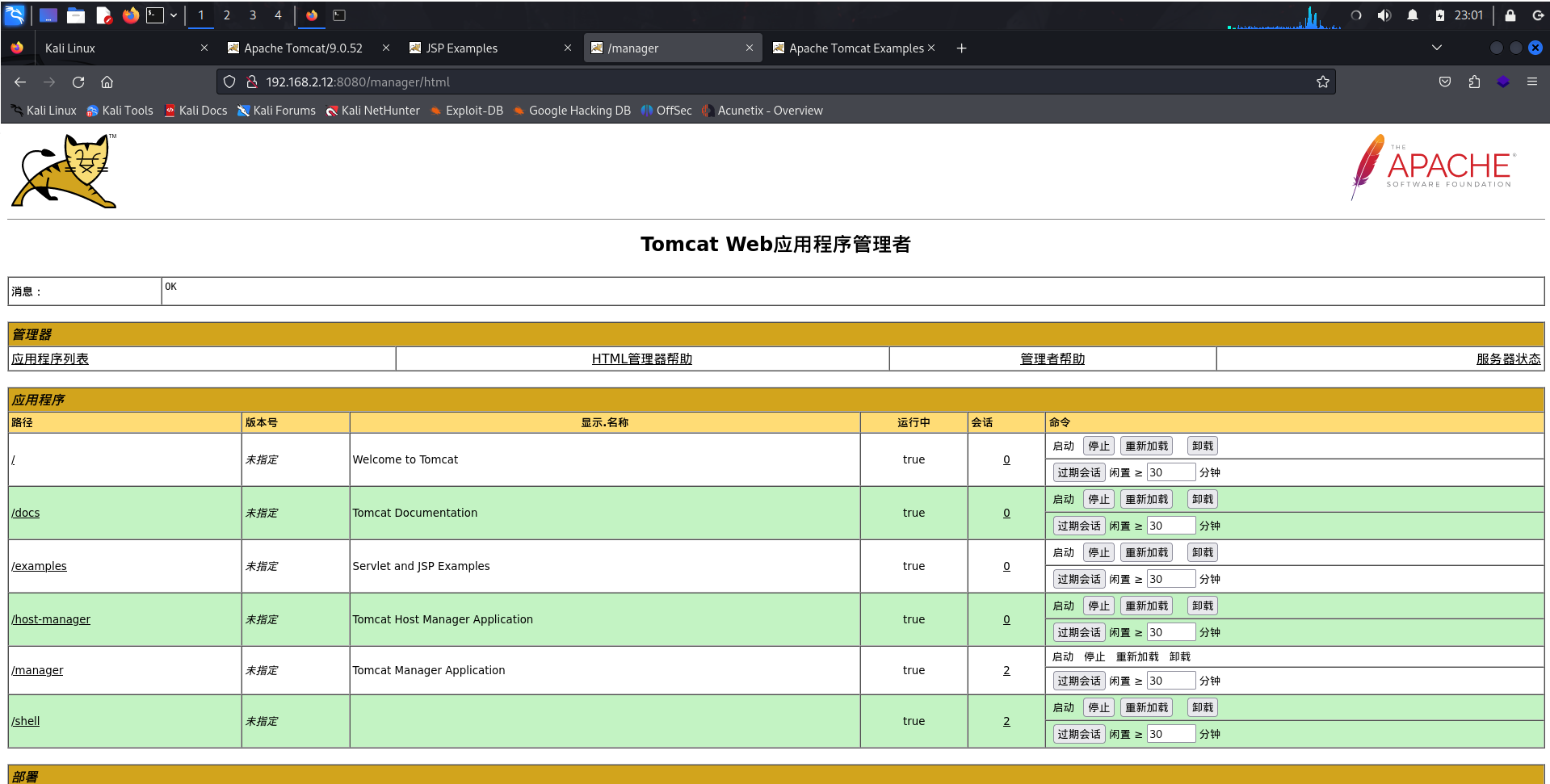Open the /docs application path link
The image size is (1550, 784).
(x=26, y=513)
